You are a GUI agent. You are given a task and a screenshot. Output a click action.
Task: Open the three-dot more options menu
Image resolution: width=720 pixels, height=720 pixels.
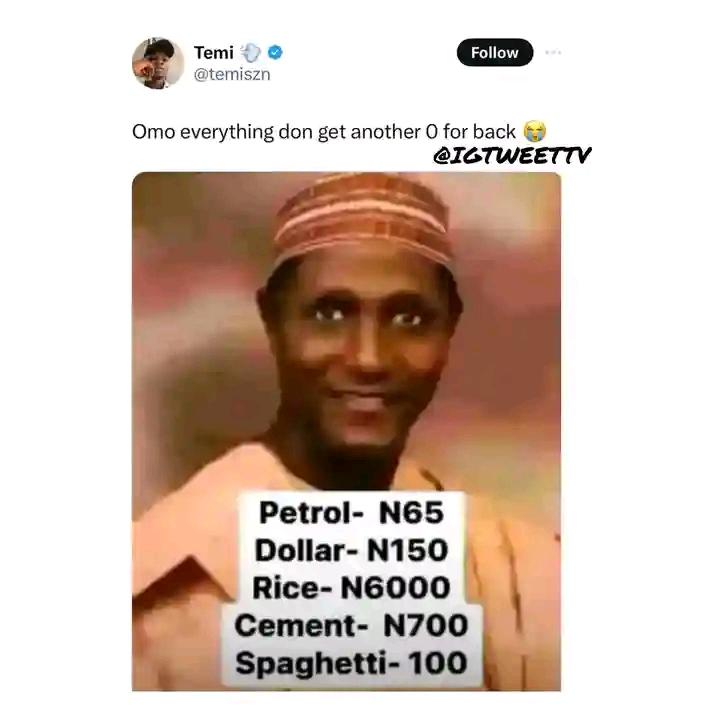(553, 53)
